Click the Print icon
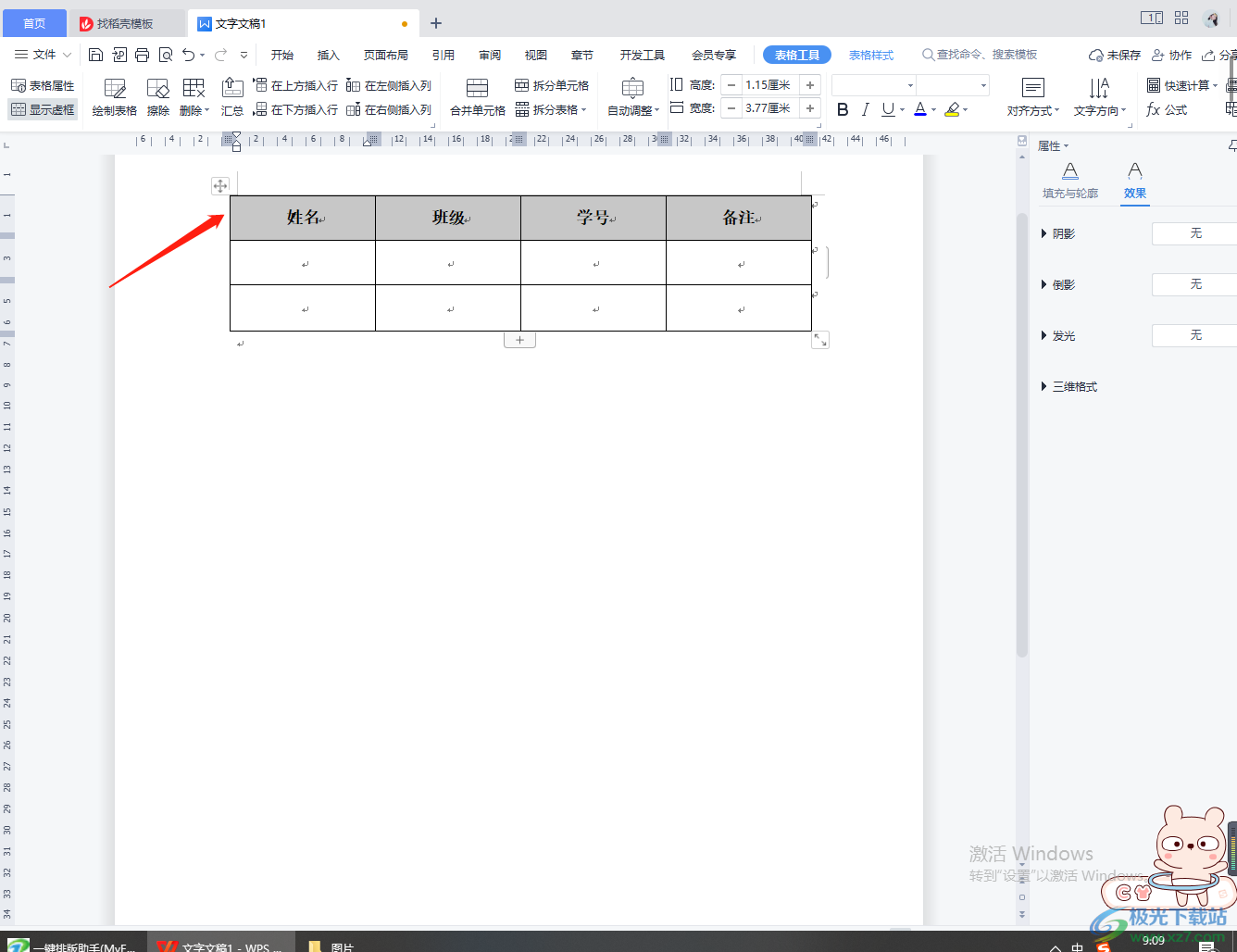The image size is (1237, 952). pyautogui.click(x=142, y=55)
